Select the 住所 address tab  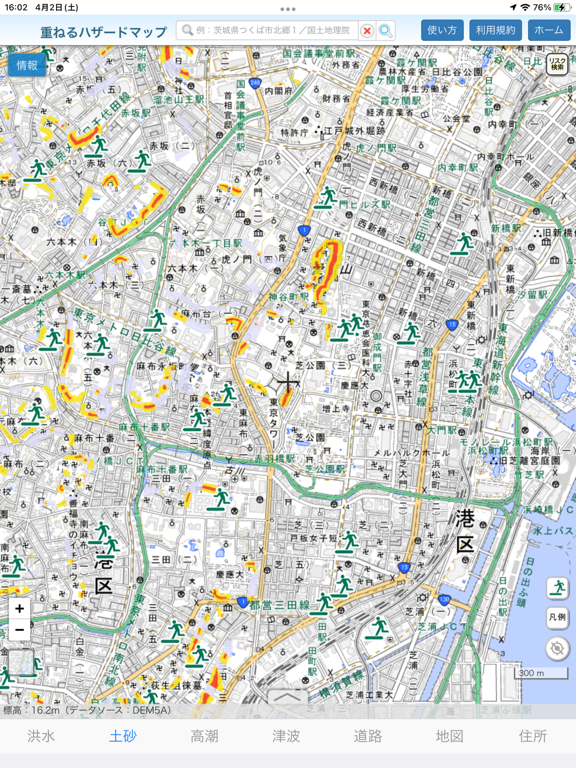[x=533, y=736]
